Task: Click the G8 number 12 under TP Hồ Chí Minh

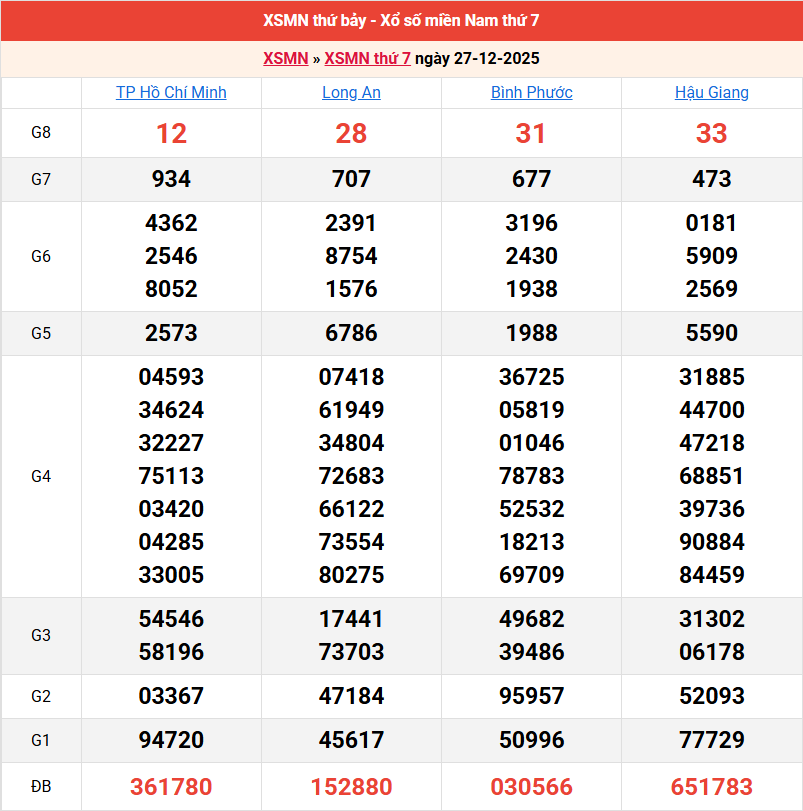Action: click(x=171, y=133)
